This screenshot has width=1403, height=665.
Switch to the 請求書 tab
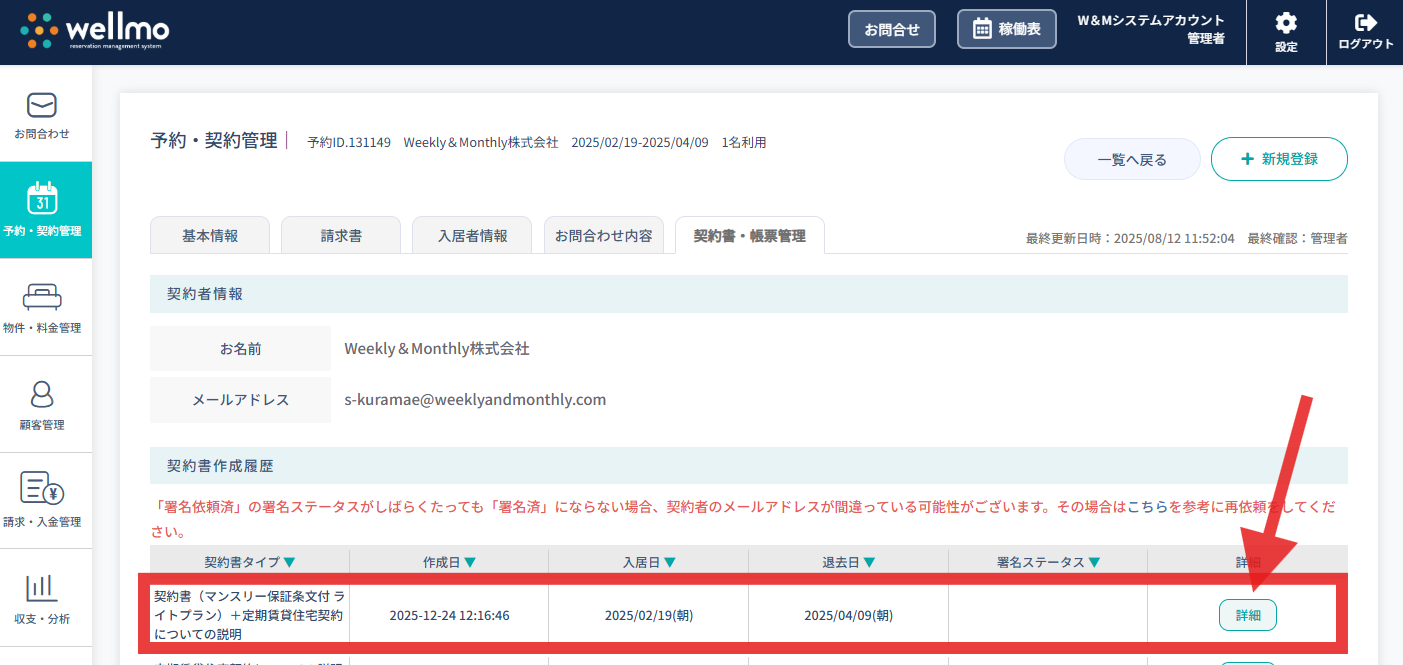(341, 236)
